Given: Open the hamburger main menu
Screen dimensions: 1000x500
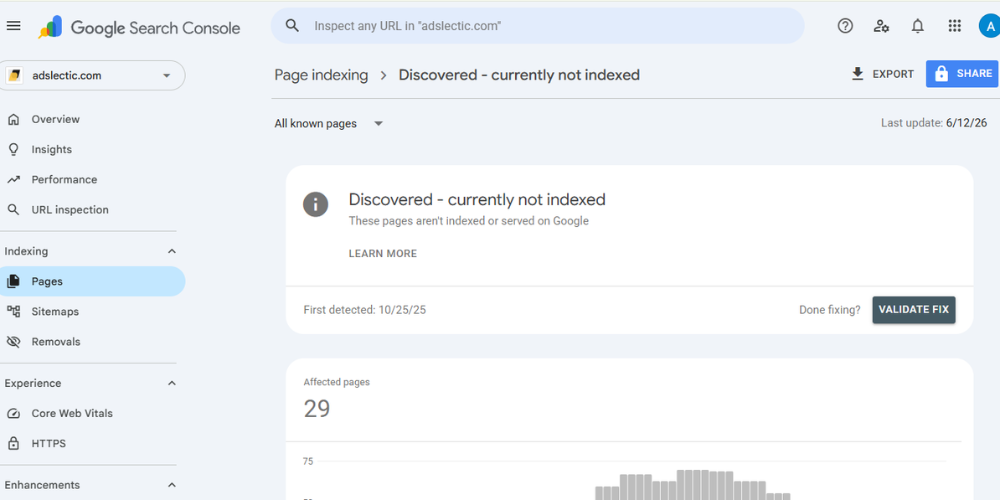Looking at the screenshot, I should [13, 26].
